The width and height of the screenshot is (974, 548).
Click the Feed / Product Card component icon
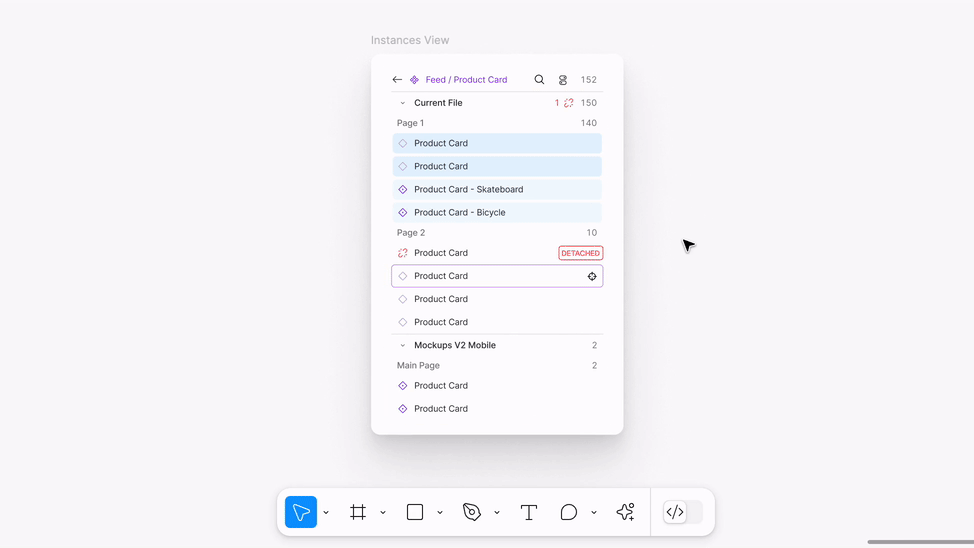pyautogui.click(x=414, y=80)
